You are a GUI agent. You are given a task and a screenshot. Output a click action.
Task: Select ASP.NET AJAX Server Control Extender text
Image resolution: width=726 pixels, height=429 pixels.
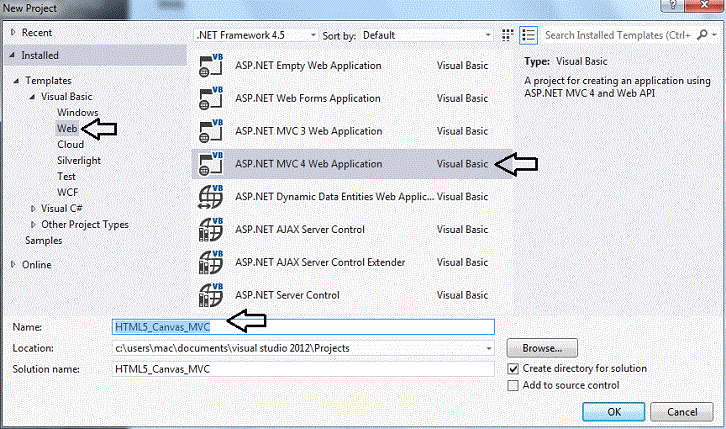(320, 262)
